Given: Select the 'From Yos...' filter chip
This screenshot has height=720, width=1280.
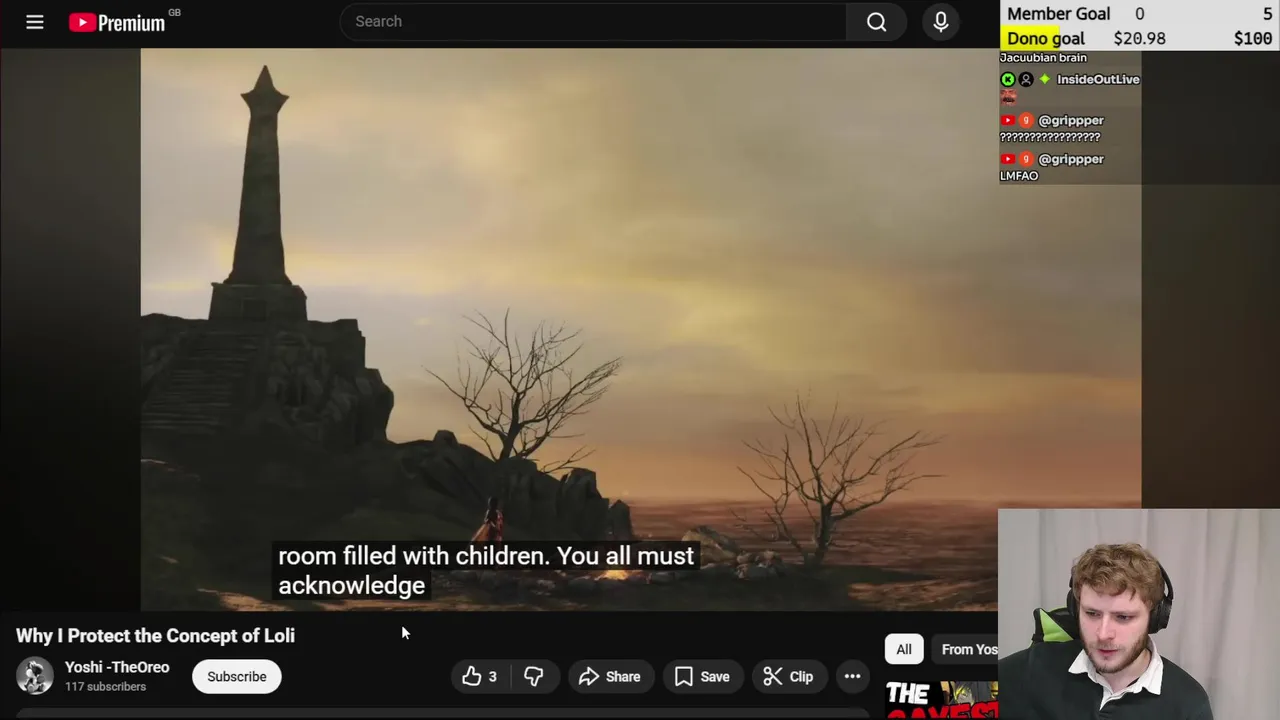Looking at the screenshot, I should coord(966,649).
